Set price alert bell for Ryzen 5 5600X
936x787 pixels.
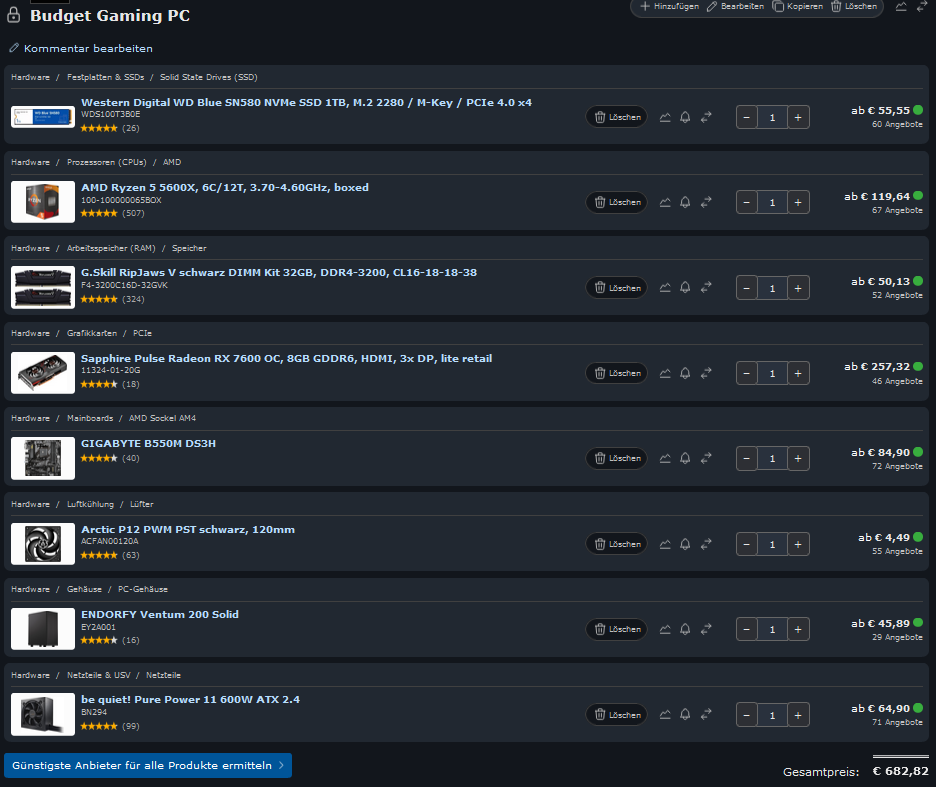pos(685,202)
